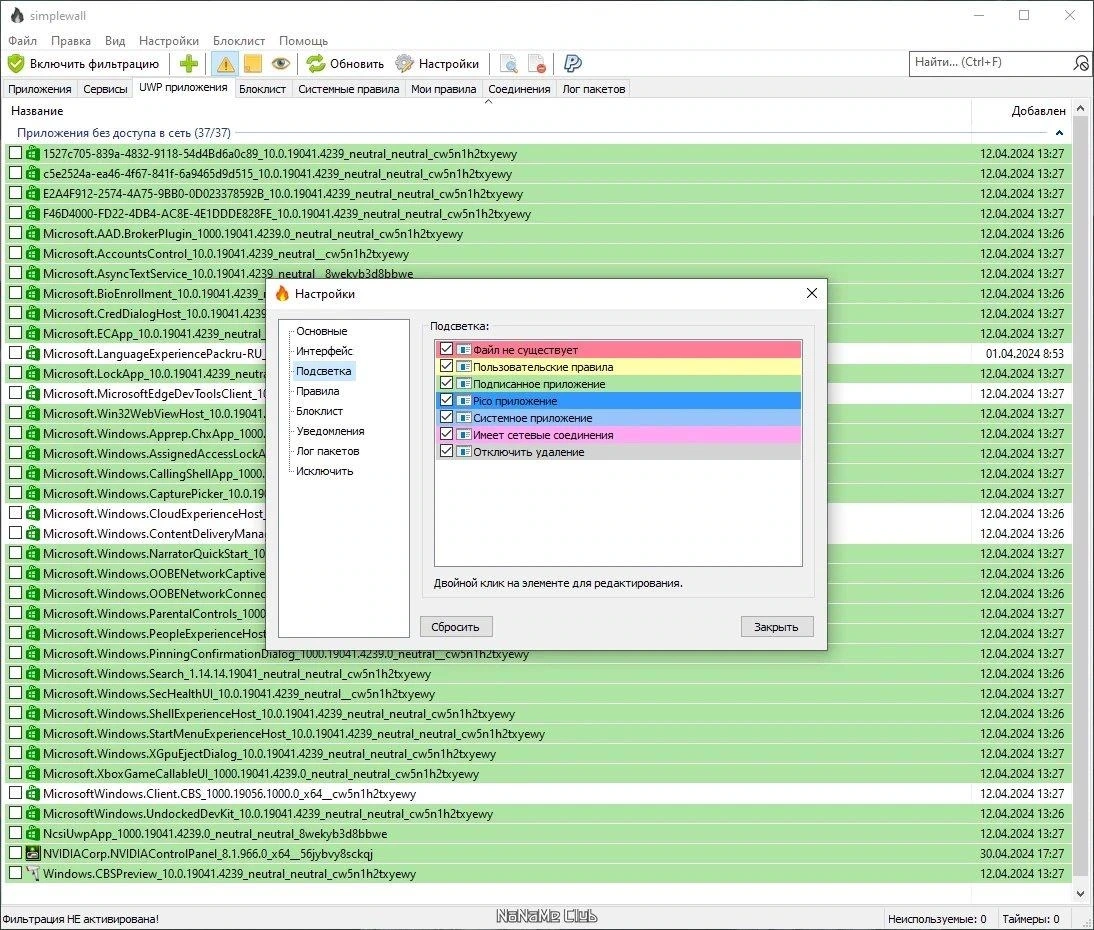The height and width of the screenshot is (930, 1094).
Task: Click the NVIDIA Control Panel app icon
Action: point(32,853)
